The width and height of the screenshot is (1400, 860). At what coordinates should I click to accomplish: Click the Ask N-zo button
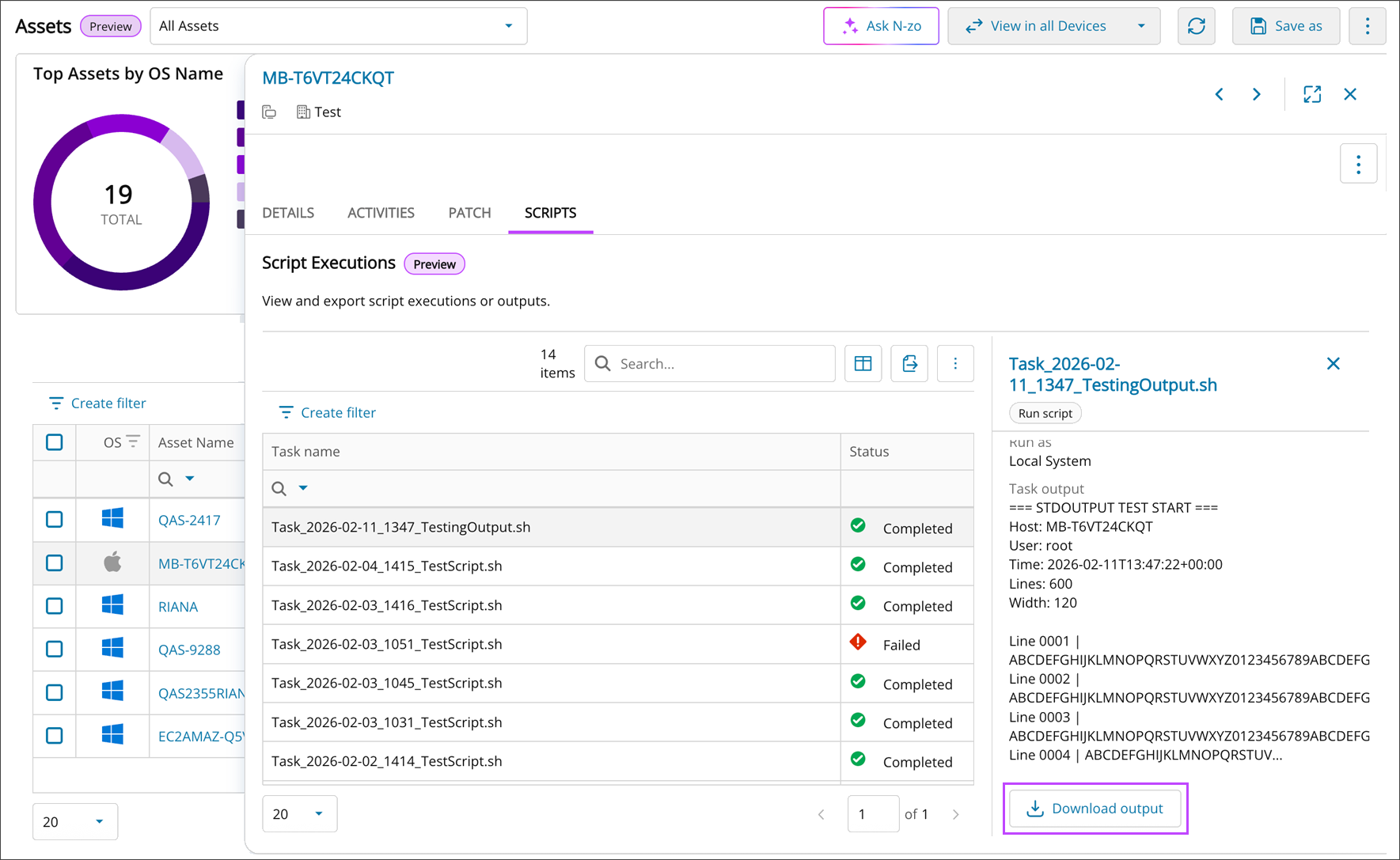pos(881,26)
